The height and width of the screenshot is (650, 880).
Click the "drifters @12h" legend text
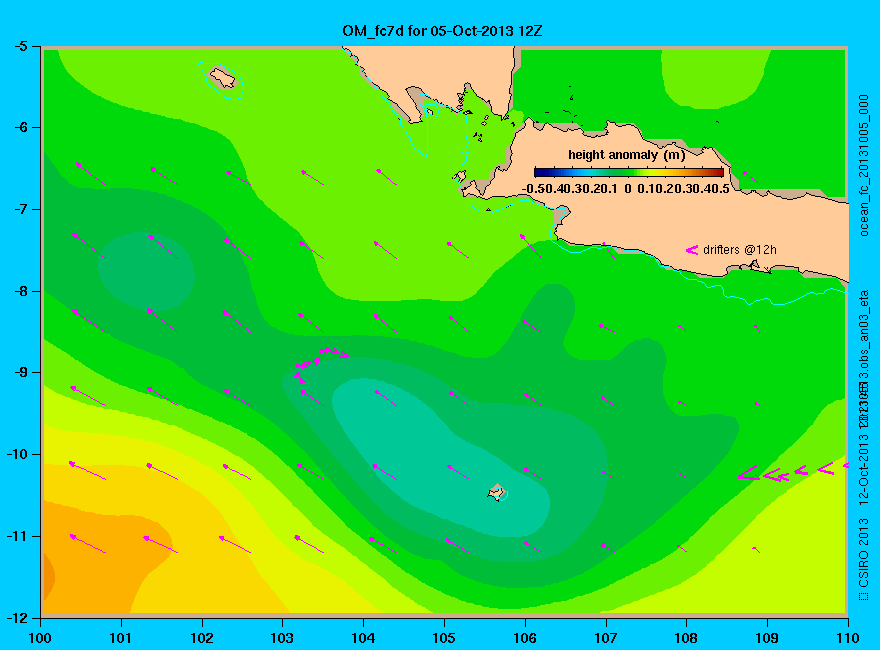click(740, 250)
